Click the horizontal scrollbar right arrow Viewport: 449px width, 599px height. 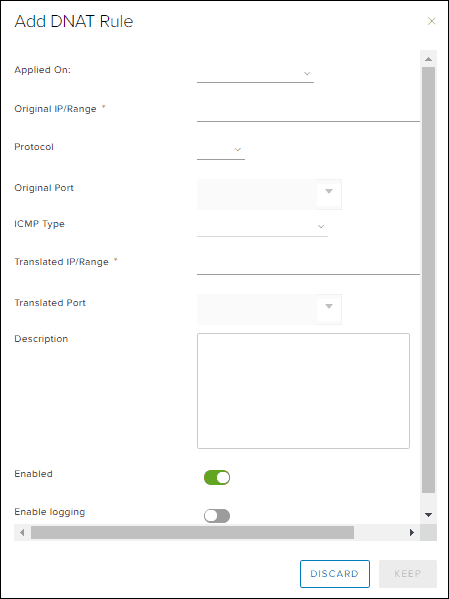pyautogui.click(x=412, y=533)
